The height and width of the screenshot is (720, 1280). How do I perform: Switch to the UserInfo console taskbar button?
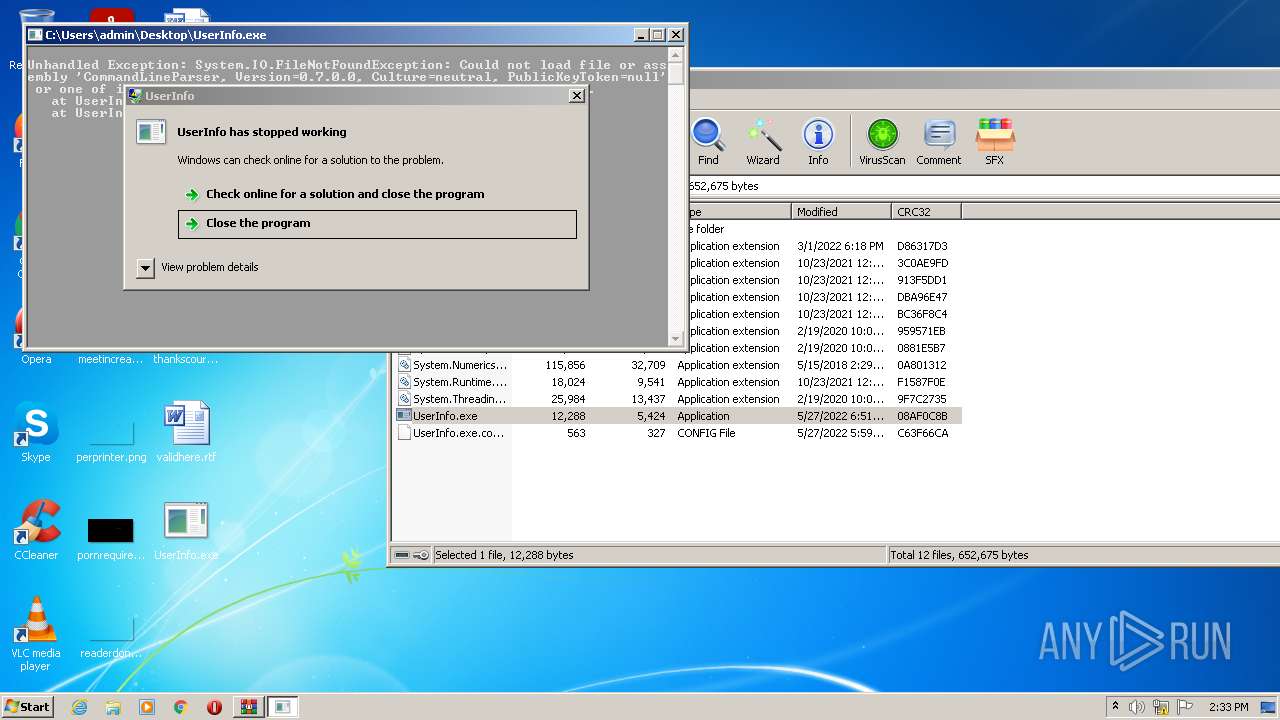click(x=283, y=707)
